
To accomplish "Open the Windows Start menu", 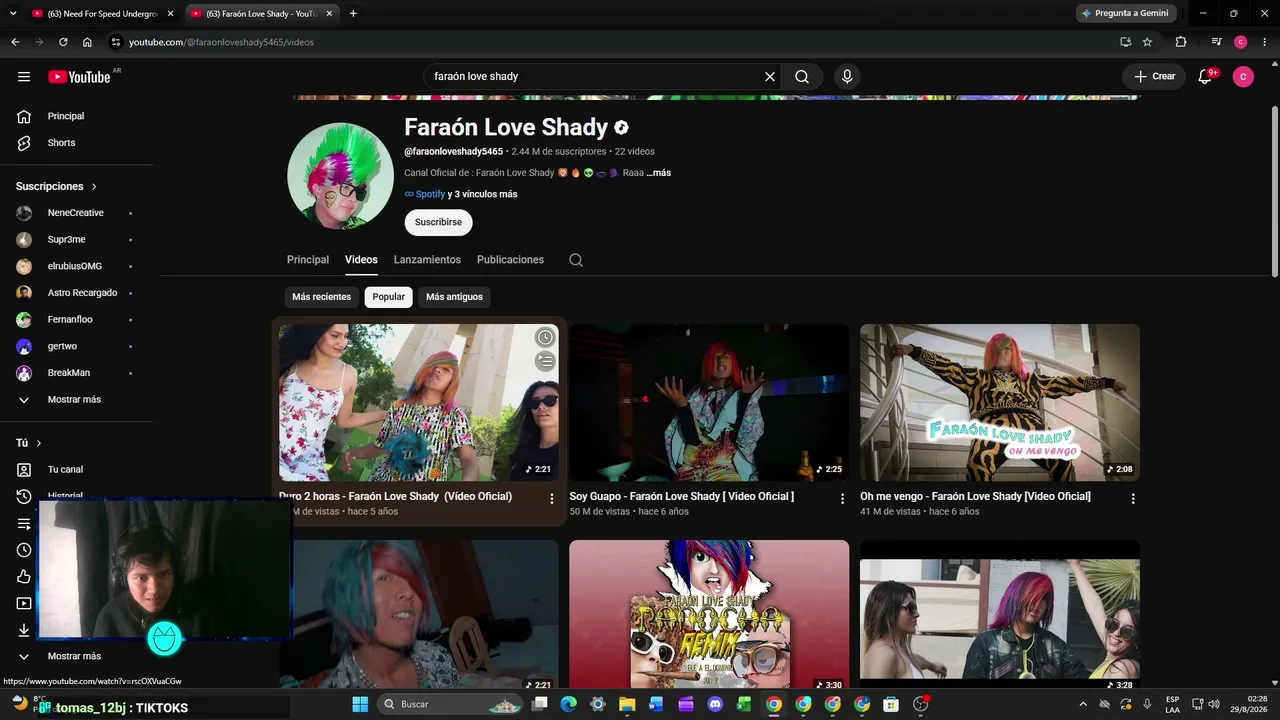I will 360,704.
